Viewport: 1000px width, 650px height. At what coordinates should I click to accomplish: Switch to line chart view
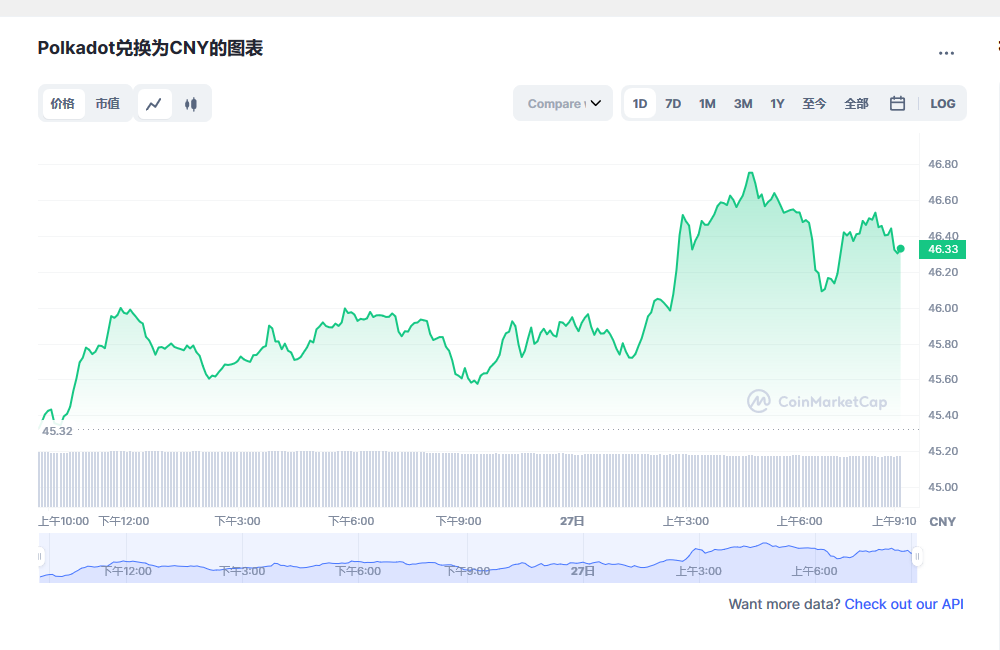154,103
